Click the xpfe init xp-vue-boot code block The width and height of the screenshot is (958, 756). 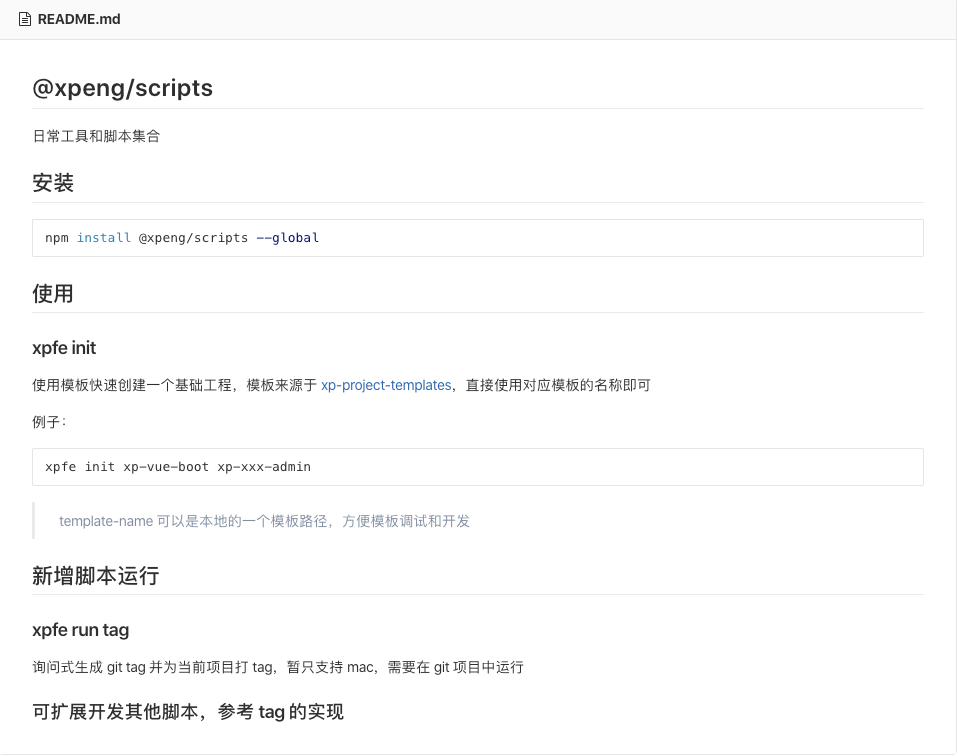coord(478,467)
